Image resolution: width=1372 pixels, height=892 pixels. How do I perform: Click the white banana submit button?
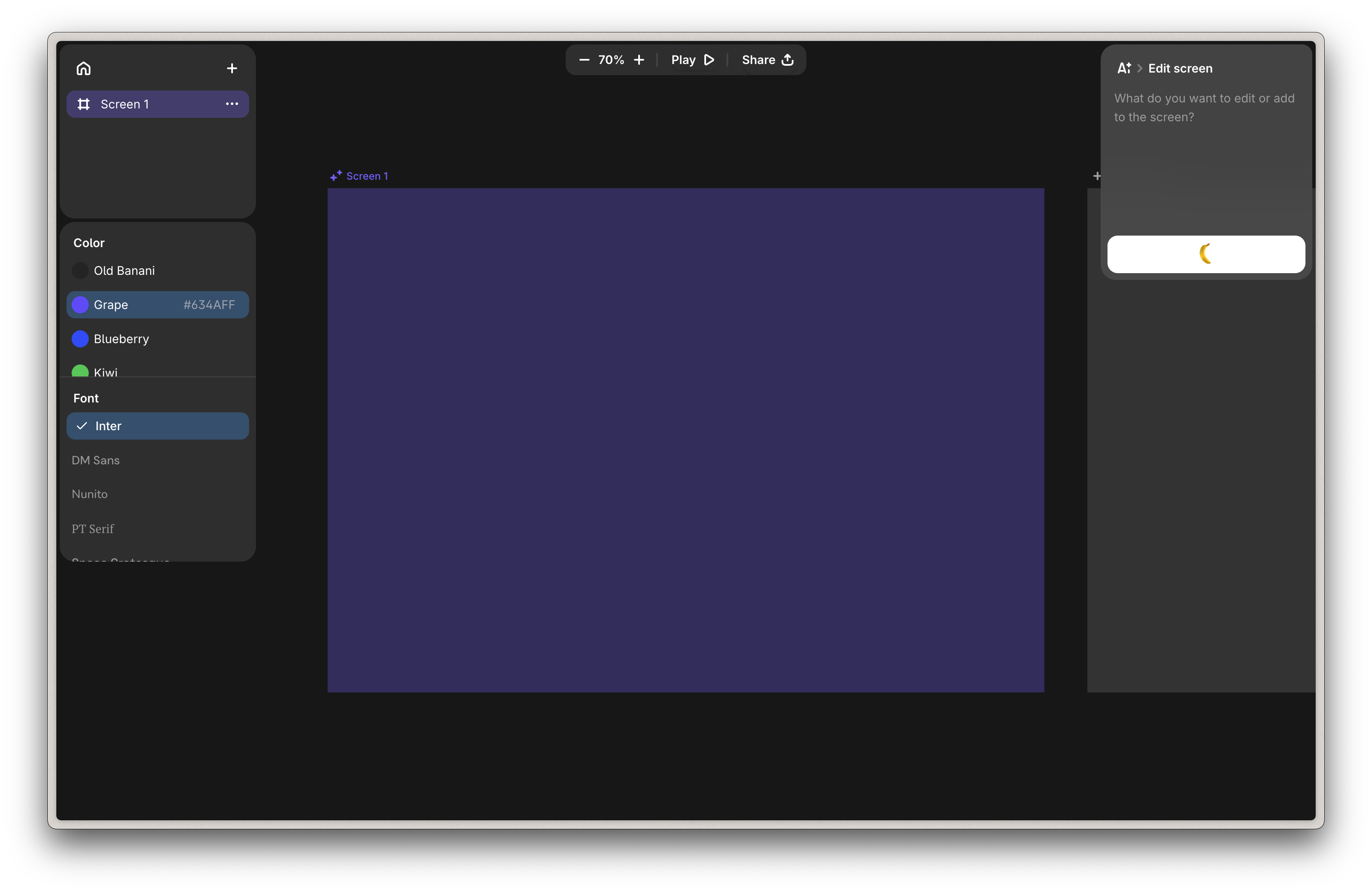1205,254
